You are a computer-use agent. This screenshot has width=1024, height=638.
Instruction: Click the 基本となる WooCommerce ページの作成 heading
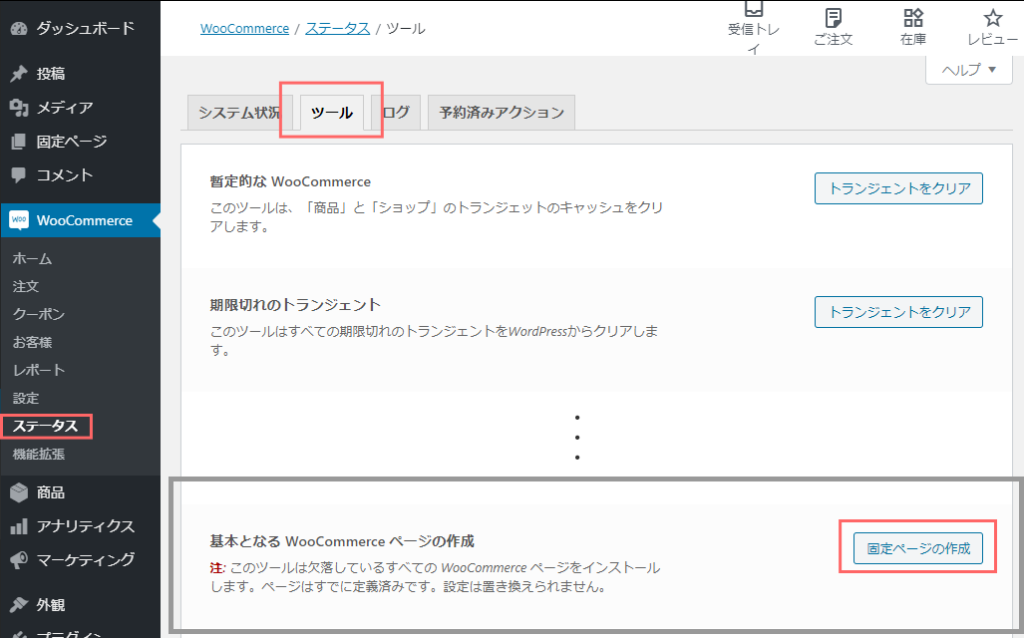(x=342, y=541)
